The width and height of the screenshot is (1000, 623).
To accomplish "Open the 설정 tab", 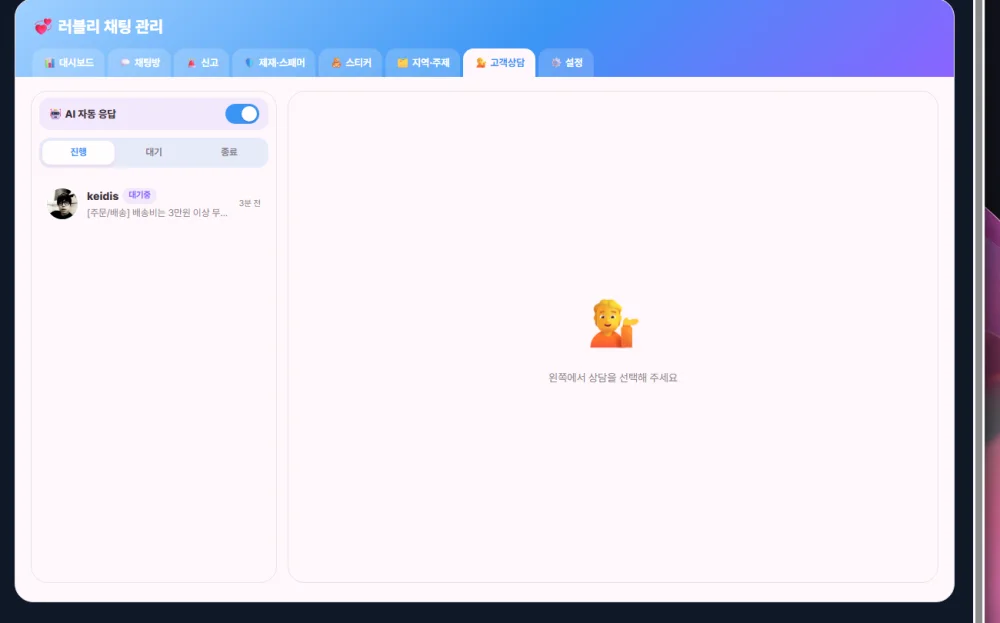I will click(x=566, y=62).
